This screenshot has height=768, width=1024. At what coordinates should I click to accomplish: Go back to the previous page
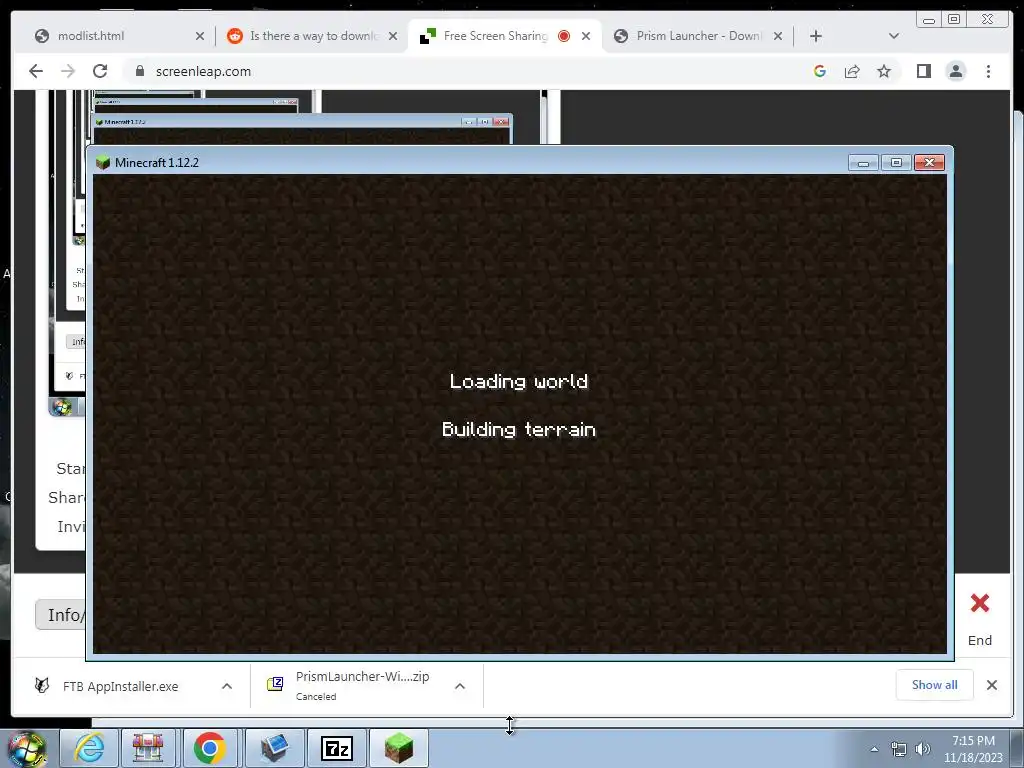coord(36,71)
